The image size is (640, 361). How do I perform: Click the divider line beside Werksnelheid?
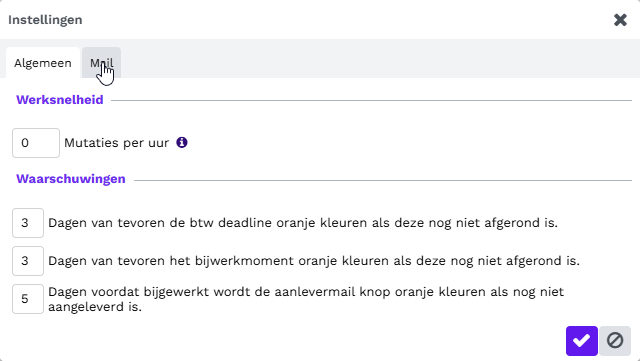pos(371,100)
